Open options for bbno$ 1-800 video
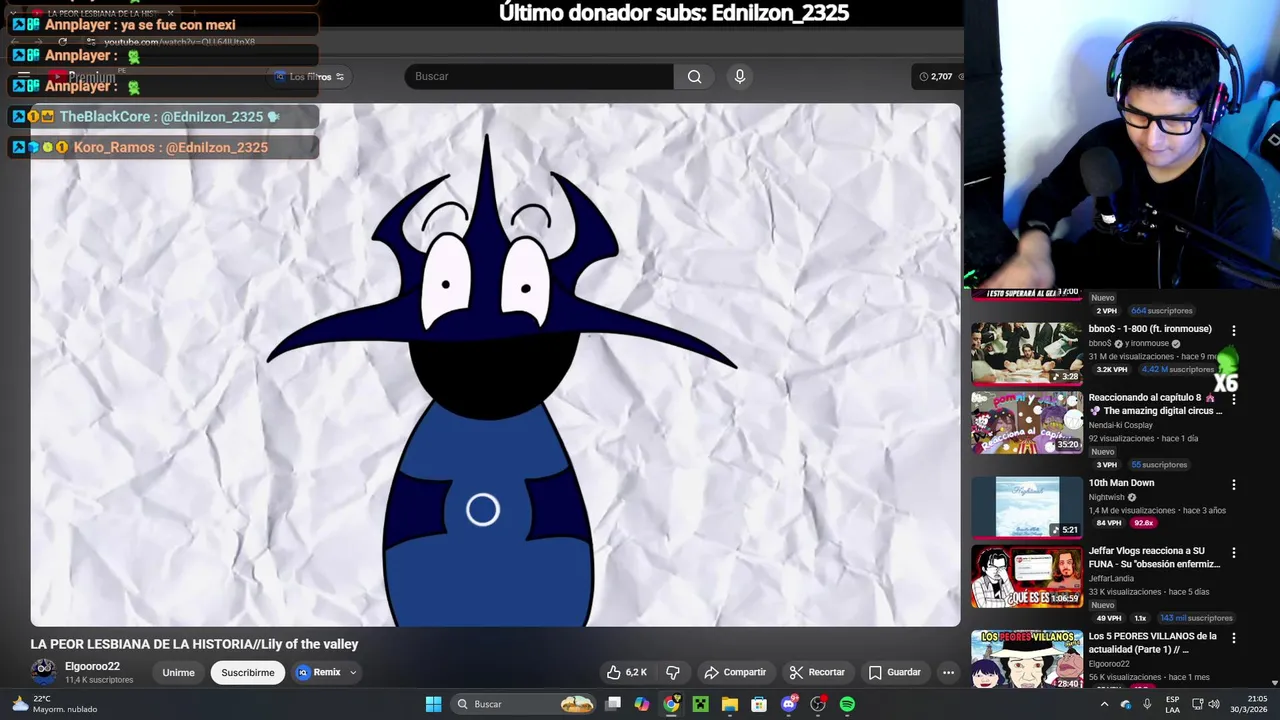The height and width of the screenshot is (720, 1280). [1233, 330]
